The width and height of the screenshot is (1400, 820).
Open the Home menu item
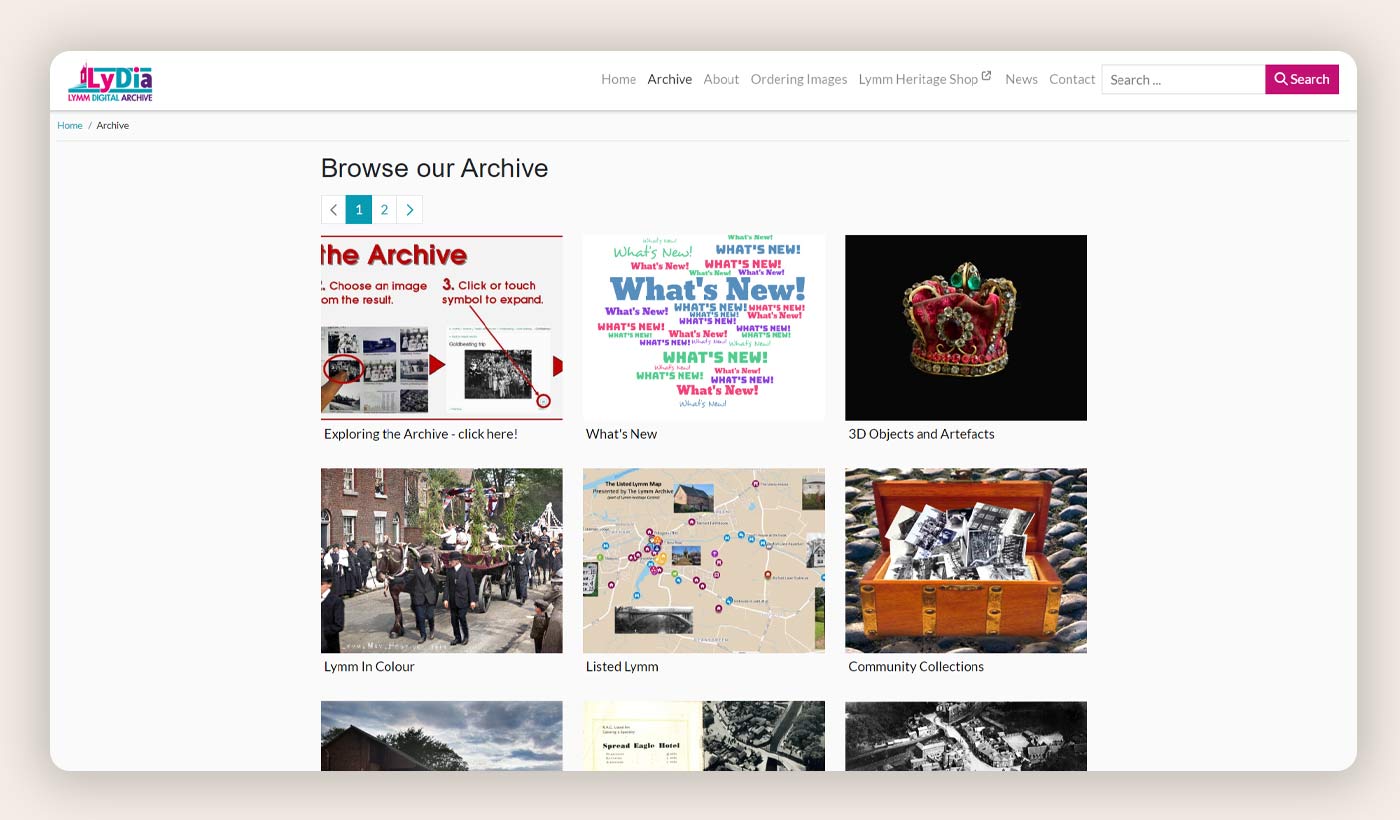(618, 79)
